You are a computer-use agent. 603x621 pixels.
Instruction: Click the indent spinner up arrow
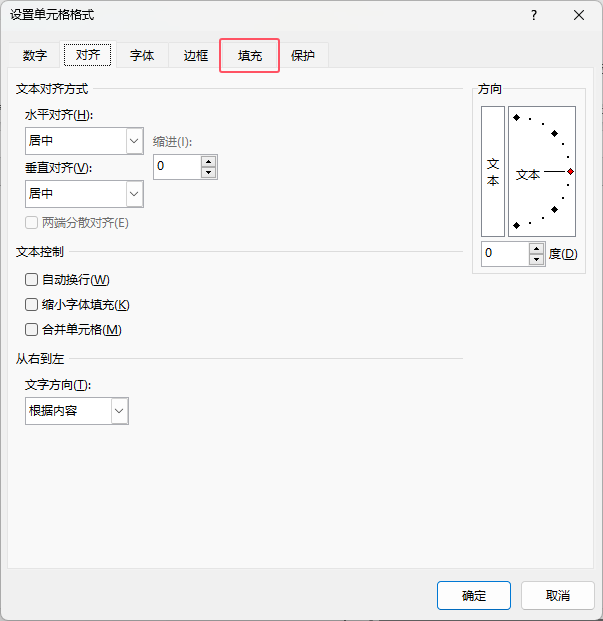pyautogui.click(x=208, y=161)
